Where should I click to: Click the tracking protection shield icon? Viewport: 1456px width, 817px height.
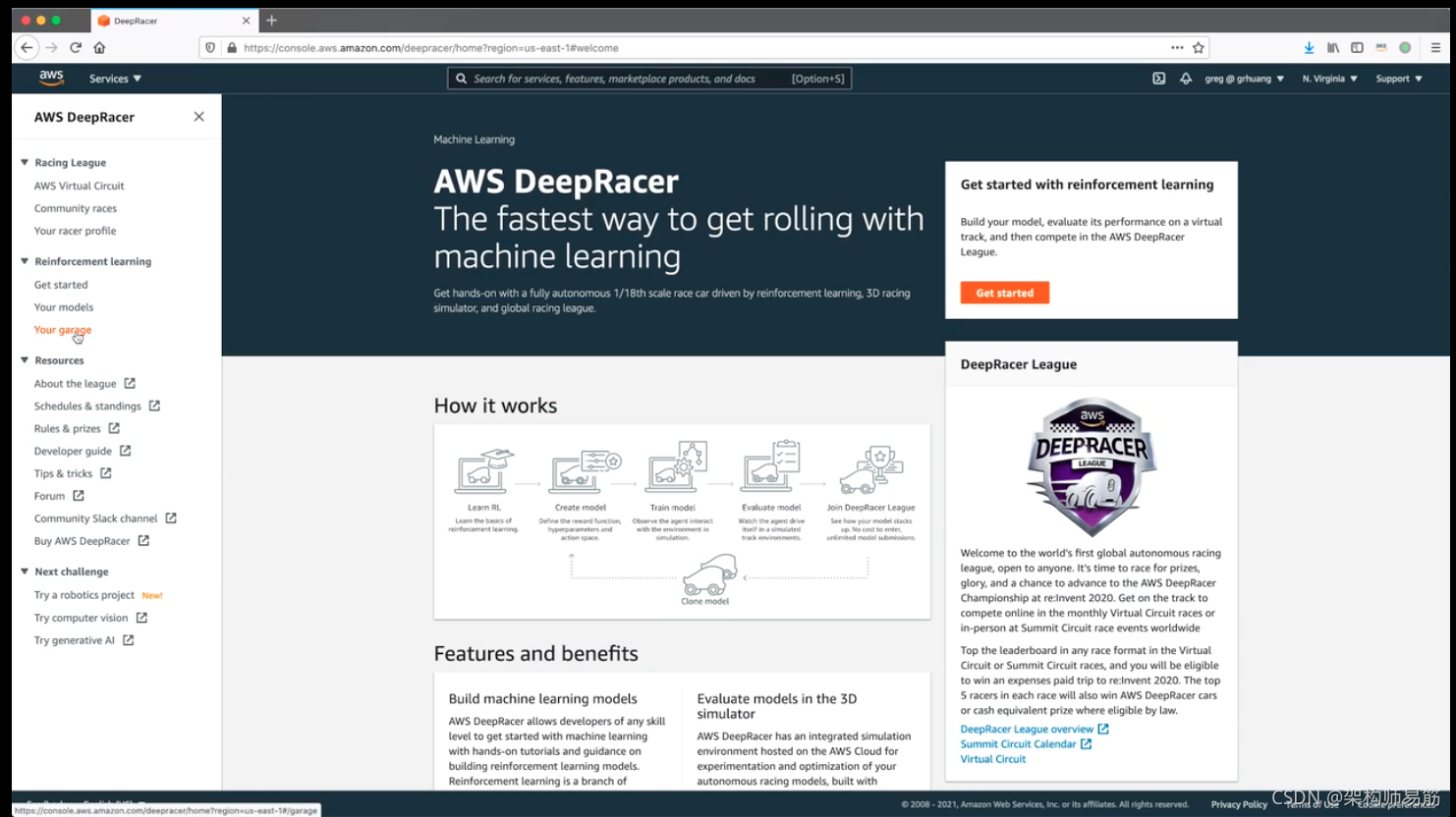(x=210, y=47)
